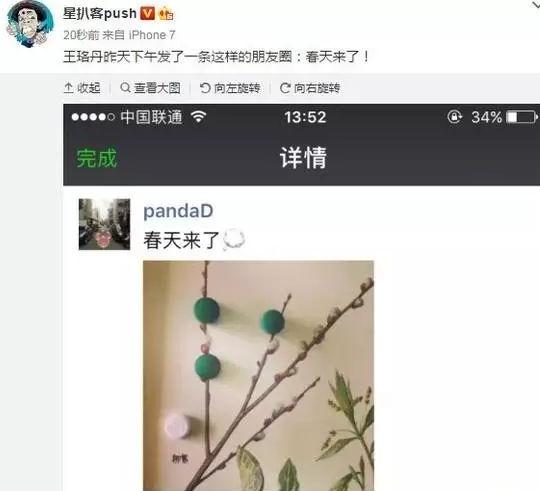This screenshot has height=491, width=540.
Task: Open the 星扒客push username link
Action: [100, 13]
